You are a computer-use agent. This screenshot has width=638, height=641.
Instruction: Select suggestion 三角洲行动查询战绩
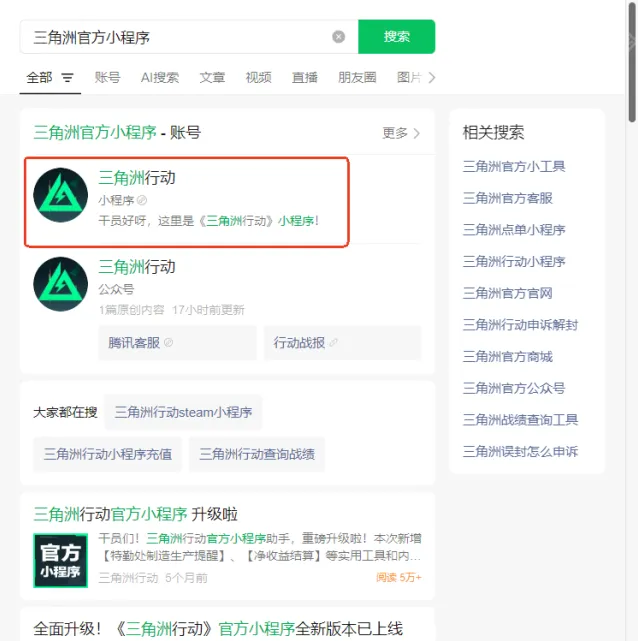(x=257, y=454)
